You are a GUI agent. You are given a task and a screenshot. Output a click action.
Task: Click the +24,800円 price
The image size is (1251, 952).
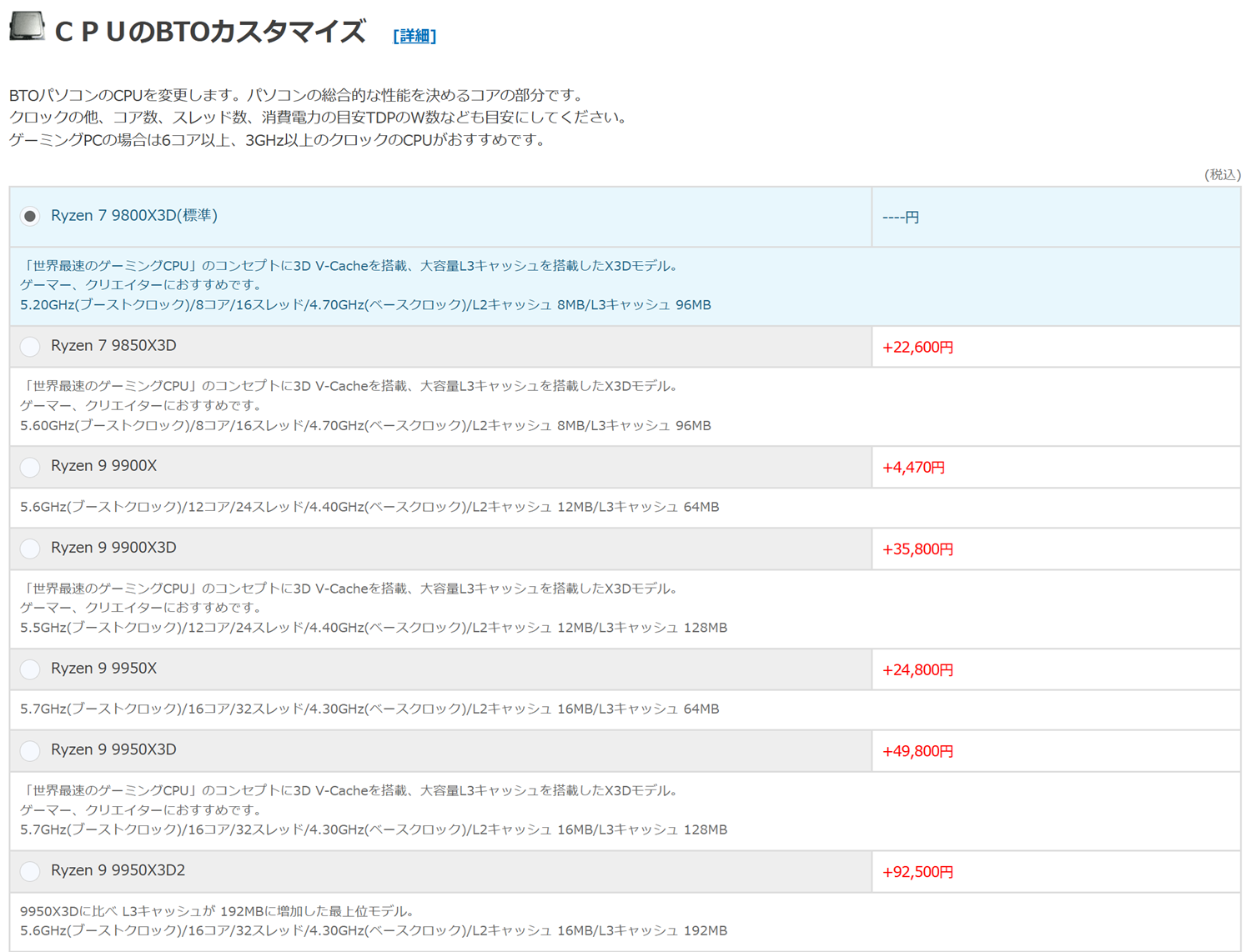pyautogui.click(x=918, y=669)
